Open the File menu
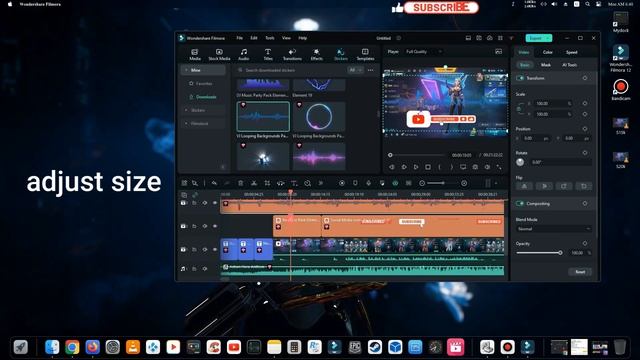 click(x=240, y=38)
